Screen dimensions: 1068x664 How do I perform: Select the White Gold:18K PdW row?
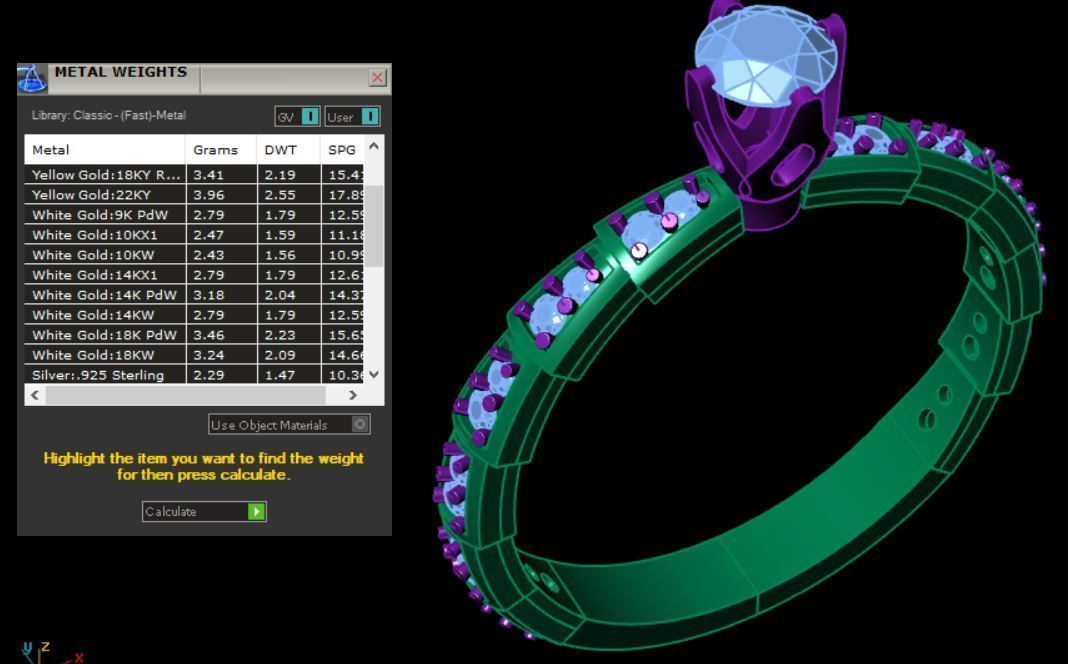point(194,335)
